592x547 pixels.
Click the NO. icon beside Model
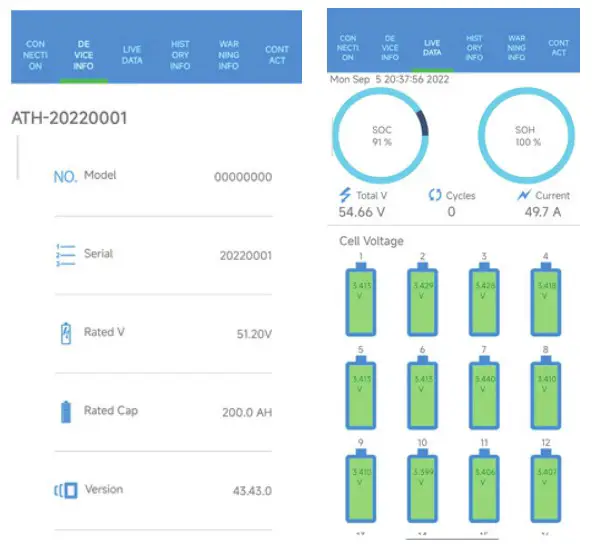click(x=65, y=177)
